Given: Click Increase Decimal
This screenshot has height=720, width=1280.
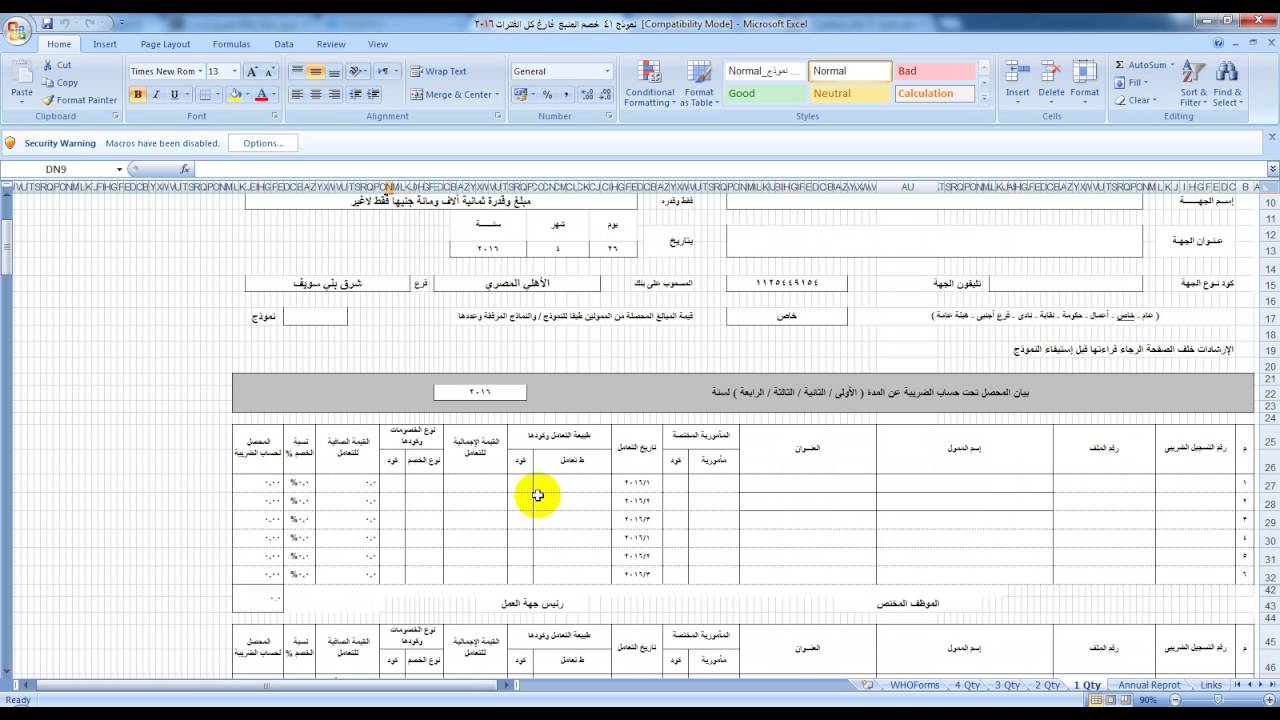Looking at the screenshot, I should click(589, 95).
